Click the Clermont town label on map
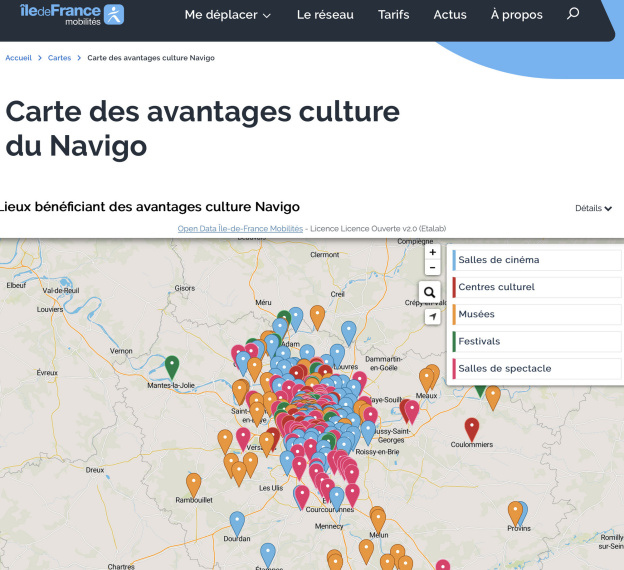The image size is (624, 570). coord(325,255)
